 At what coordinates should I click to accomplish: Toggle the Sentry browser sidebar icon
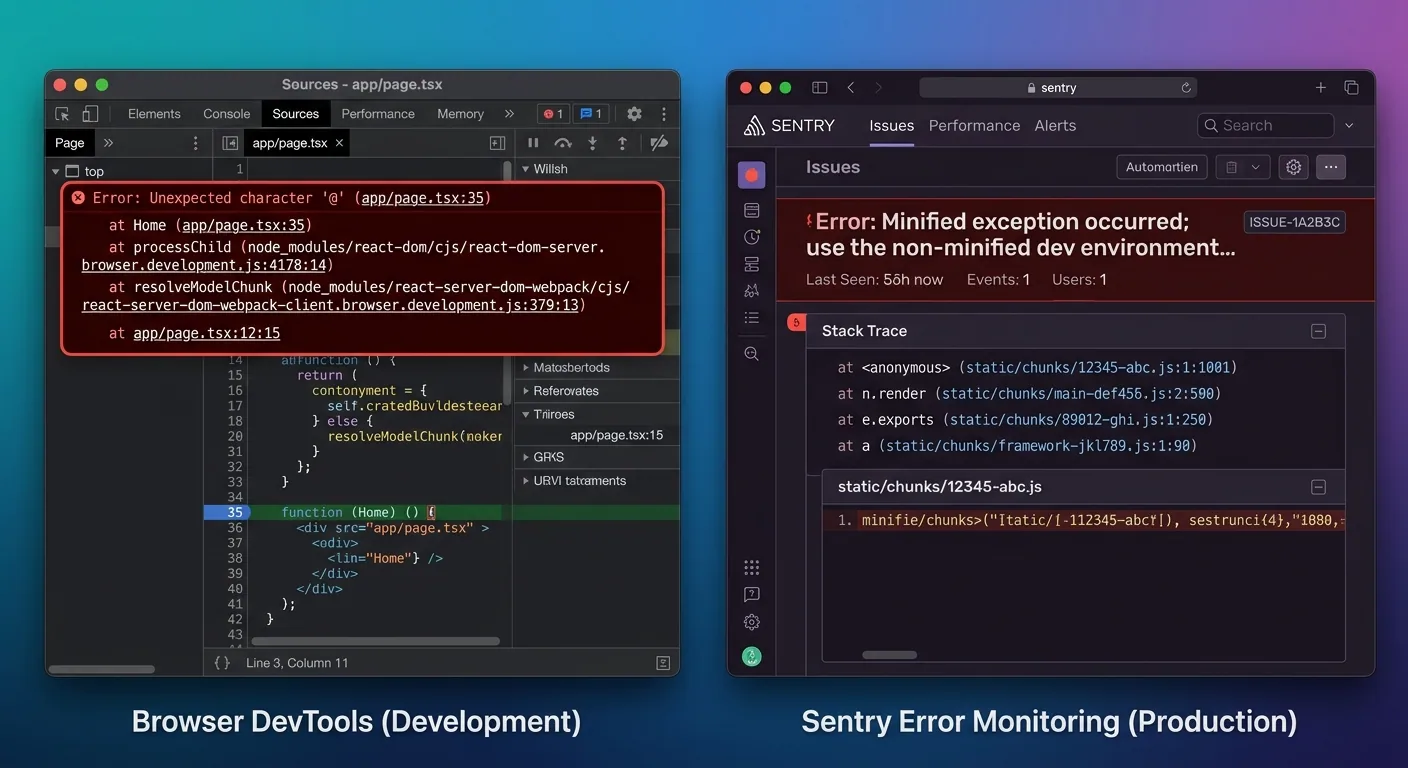coord(820,88)
